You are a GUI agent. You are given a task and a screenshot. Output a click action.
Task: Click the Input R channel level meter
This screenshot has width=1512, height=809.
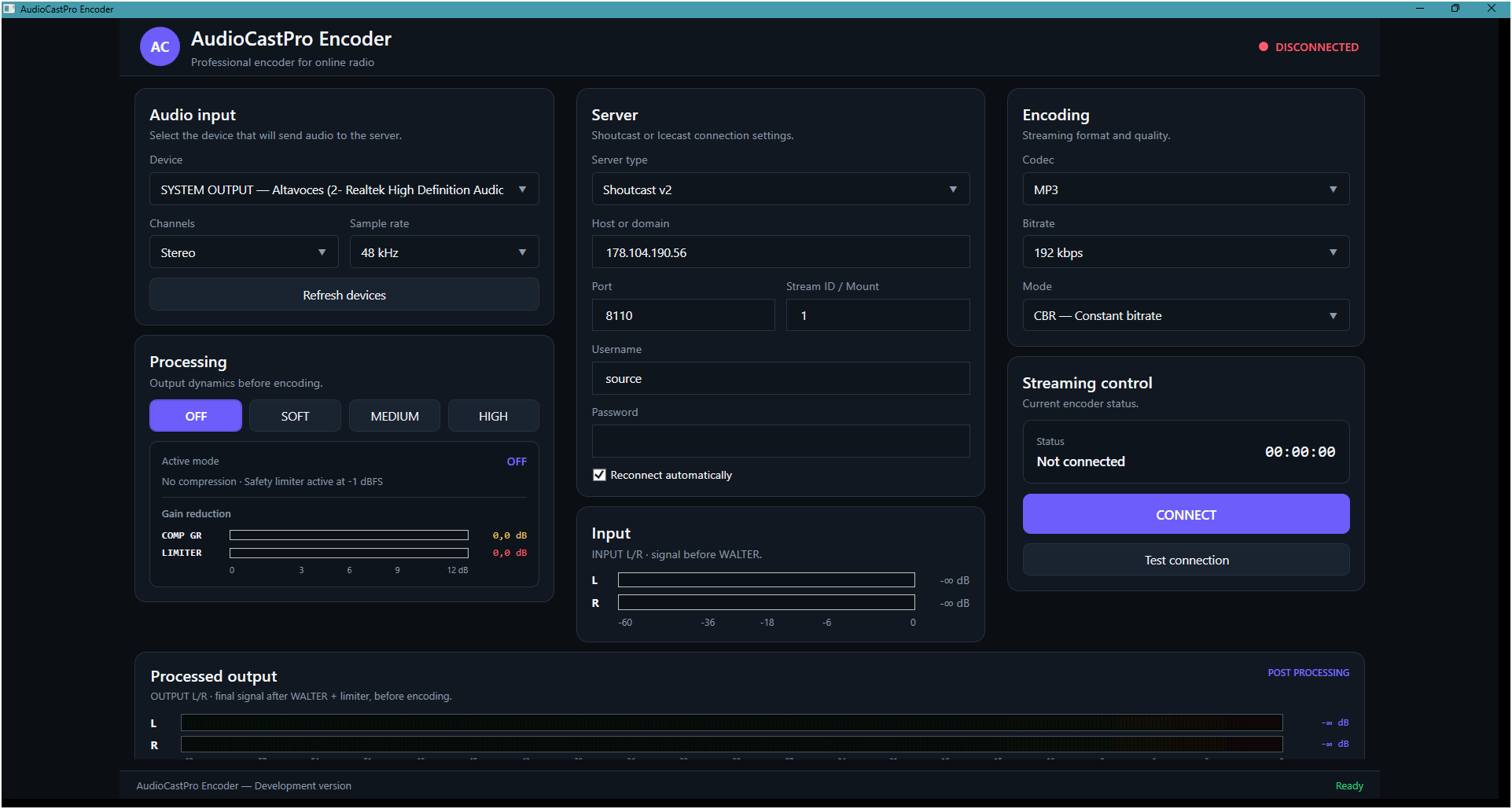pyautogui.click(x=767, y=603)
